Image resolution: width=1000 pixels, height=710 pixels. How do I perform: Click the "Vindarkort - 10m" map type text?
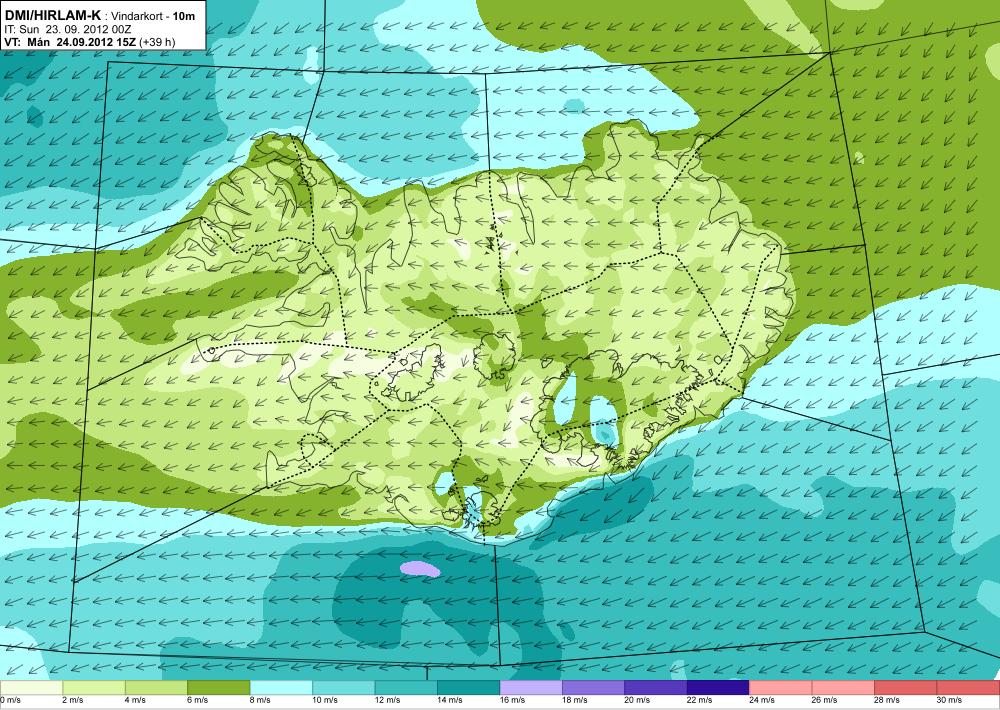coord(153,17)
